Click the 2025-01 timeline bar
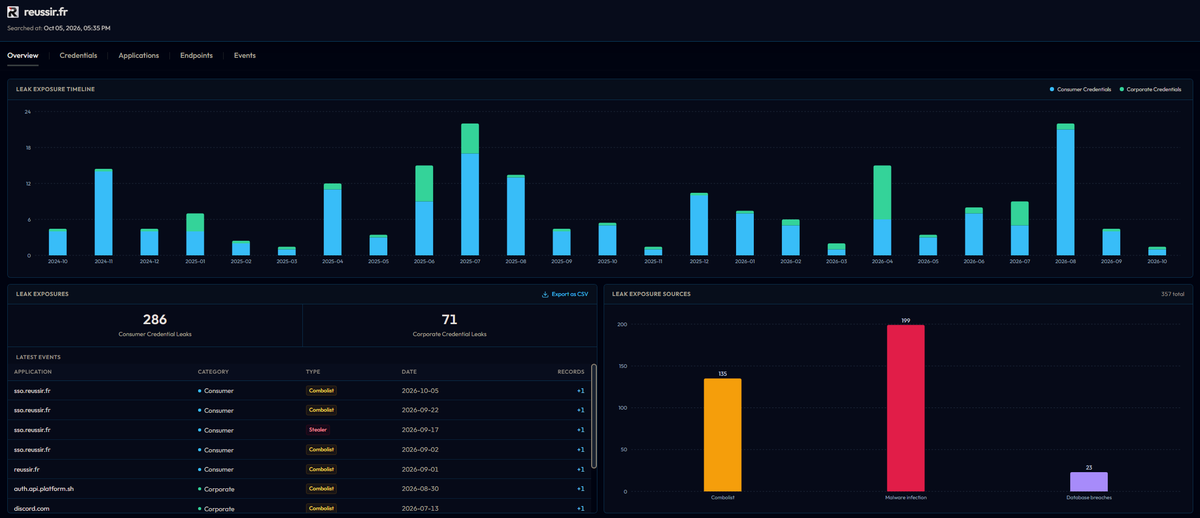This screenshot has width=1200, height=518. pyautogui.click(x=195, y=234)
